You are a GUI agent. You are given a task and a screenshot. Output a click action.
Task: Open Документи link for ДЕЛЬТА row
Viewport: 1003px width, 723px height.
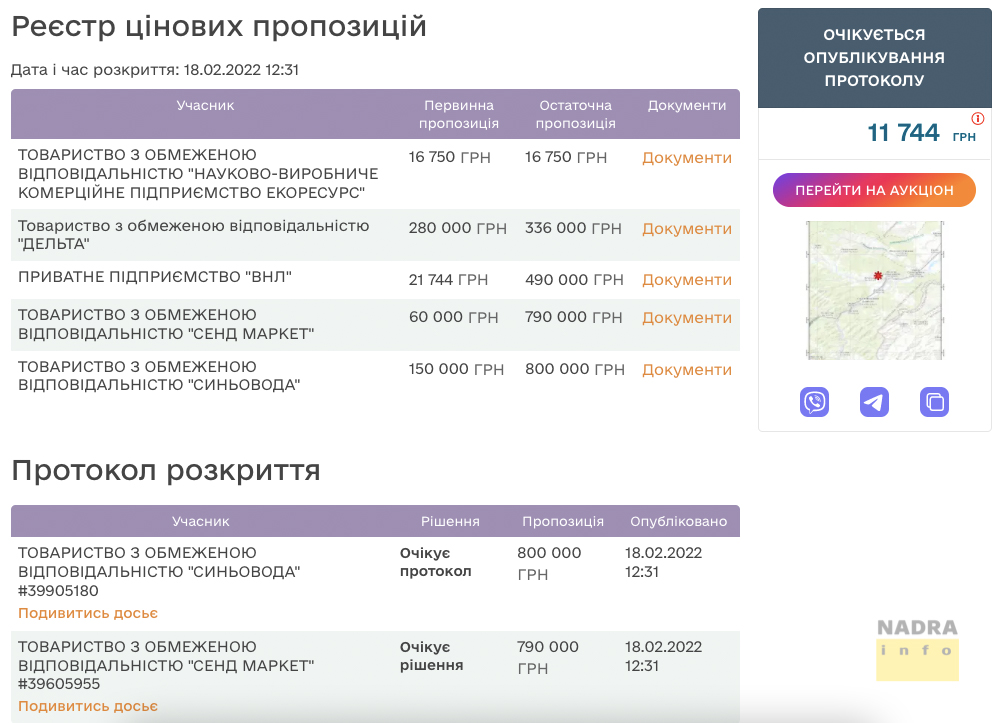686,229
